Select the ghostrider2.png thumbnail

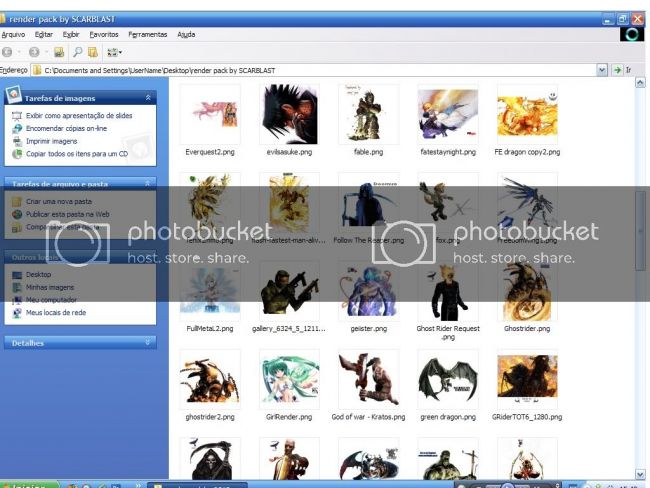point(210,379)
